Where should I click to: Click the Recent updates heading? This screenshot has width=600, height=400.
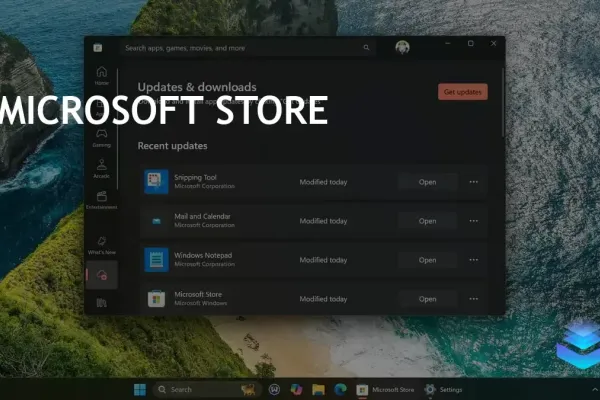[x=173, y=146]
